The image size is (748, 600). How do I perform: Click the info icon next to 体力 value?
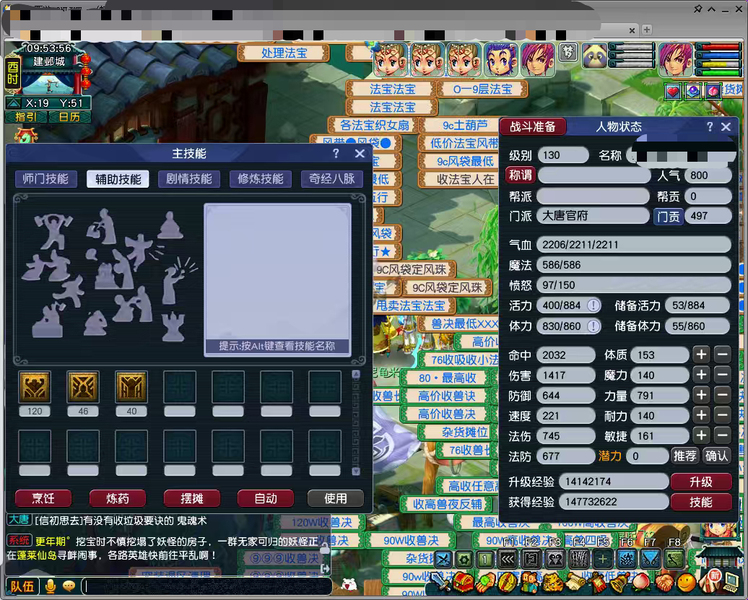pyautogui.click(x=593, y=326)
